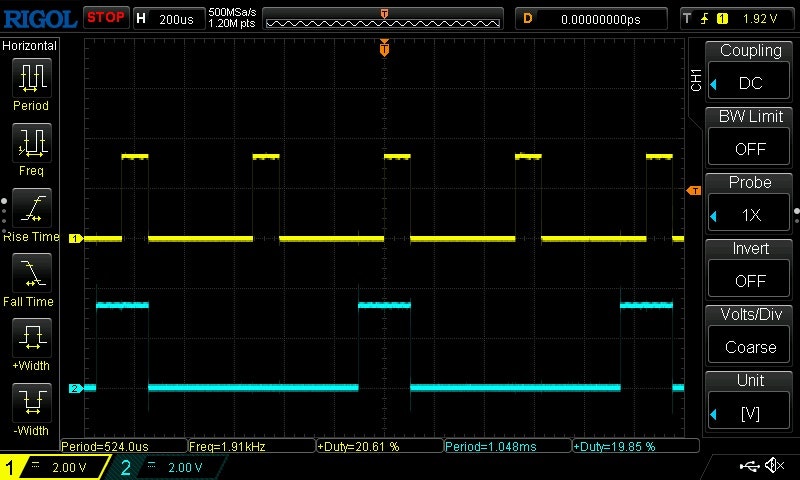Click the D delay label icon
The width and height of the screenshot is (800, 480).
pyautogui.click(x=528, y=19)
